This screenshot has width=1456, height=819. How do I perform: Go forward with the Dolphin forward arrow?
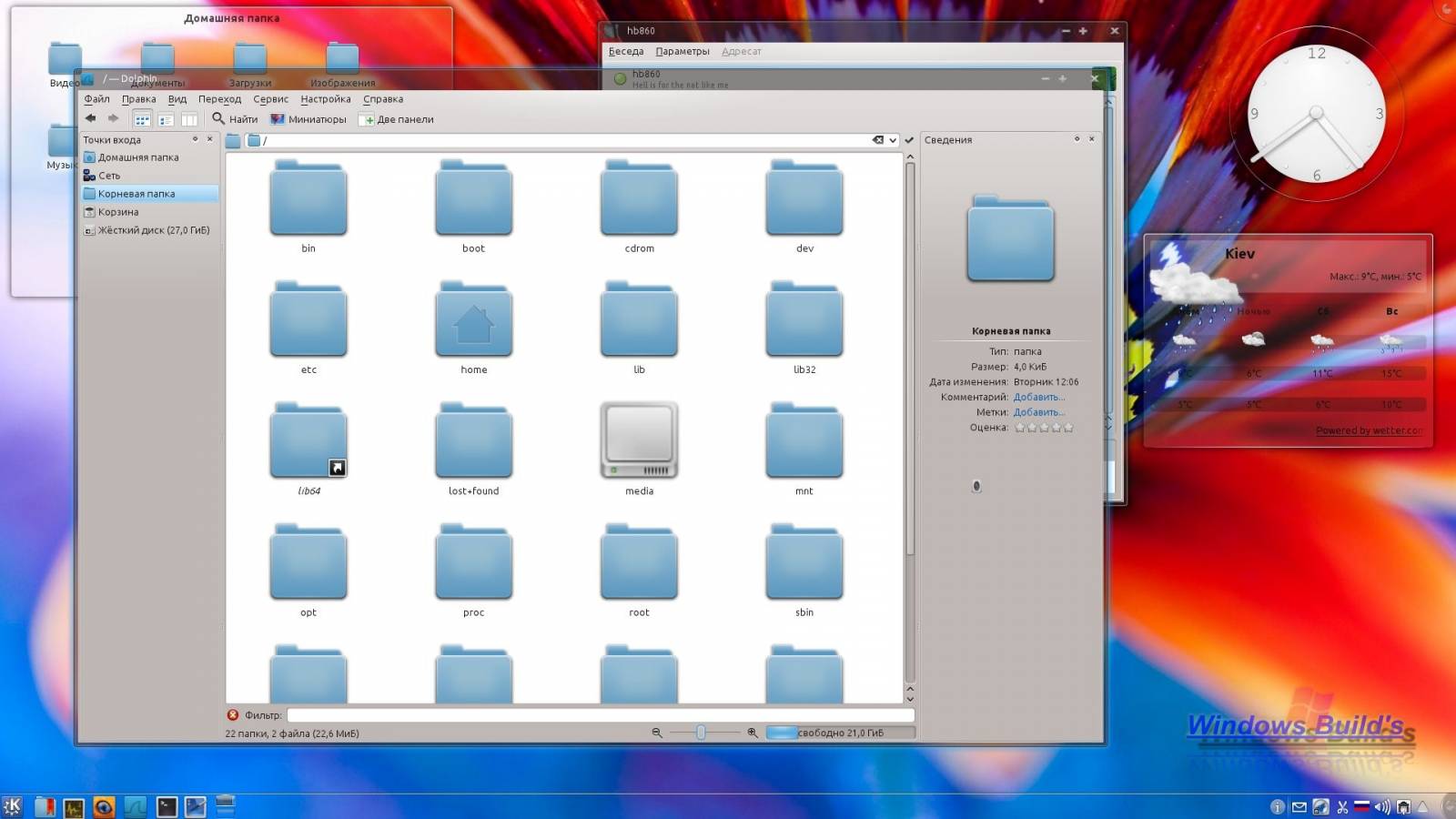pos(113,118)
